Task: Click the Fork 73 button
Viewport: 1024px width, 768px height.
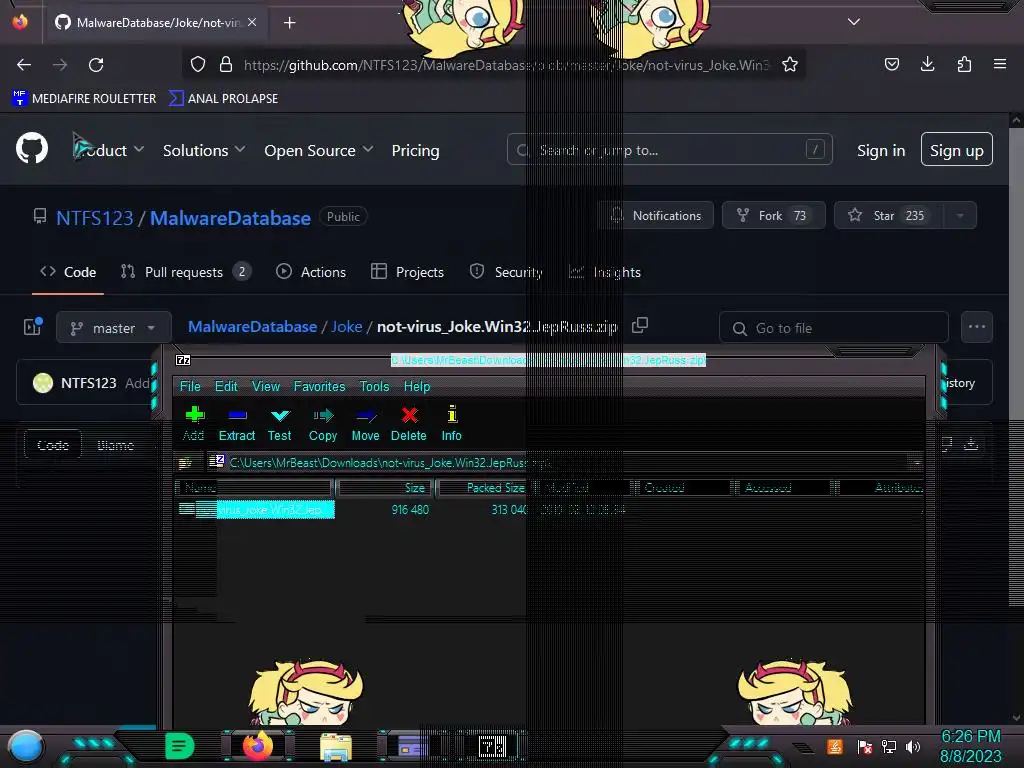Action: point(773,216)
